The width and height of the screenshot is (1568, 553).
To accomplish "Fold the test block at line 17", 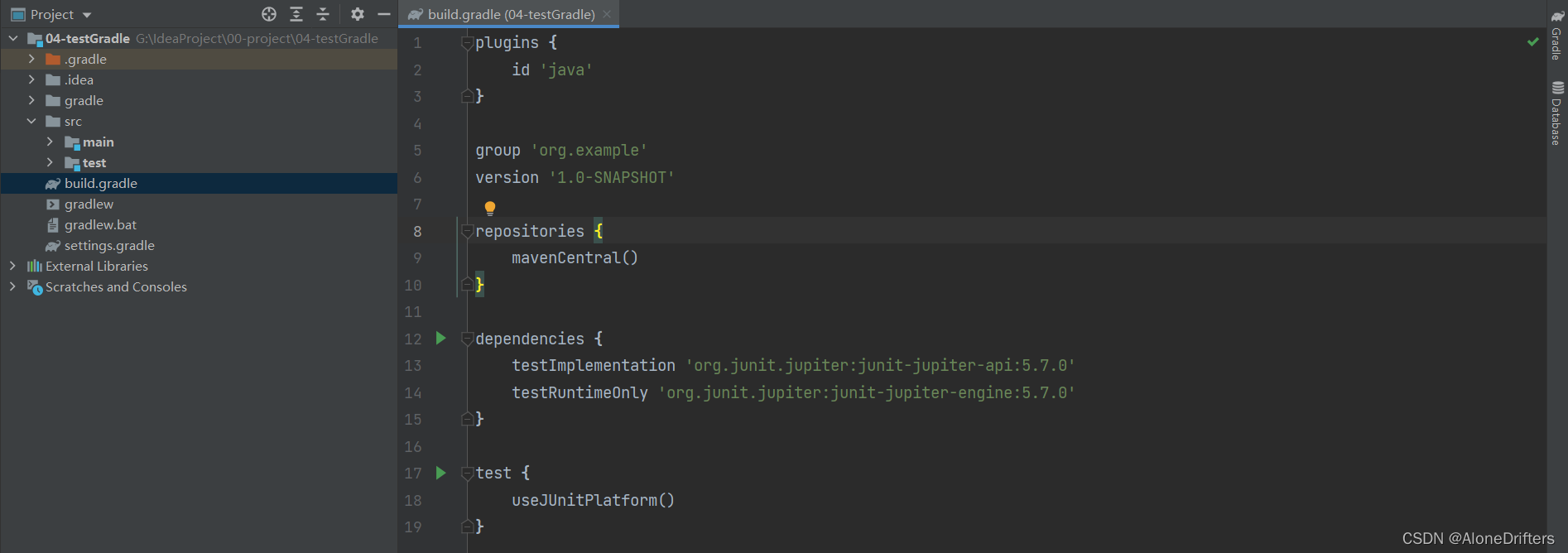I will click(467, 474).
